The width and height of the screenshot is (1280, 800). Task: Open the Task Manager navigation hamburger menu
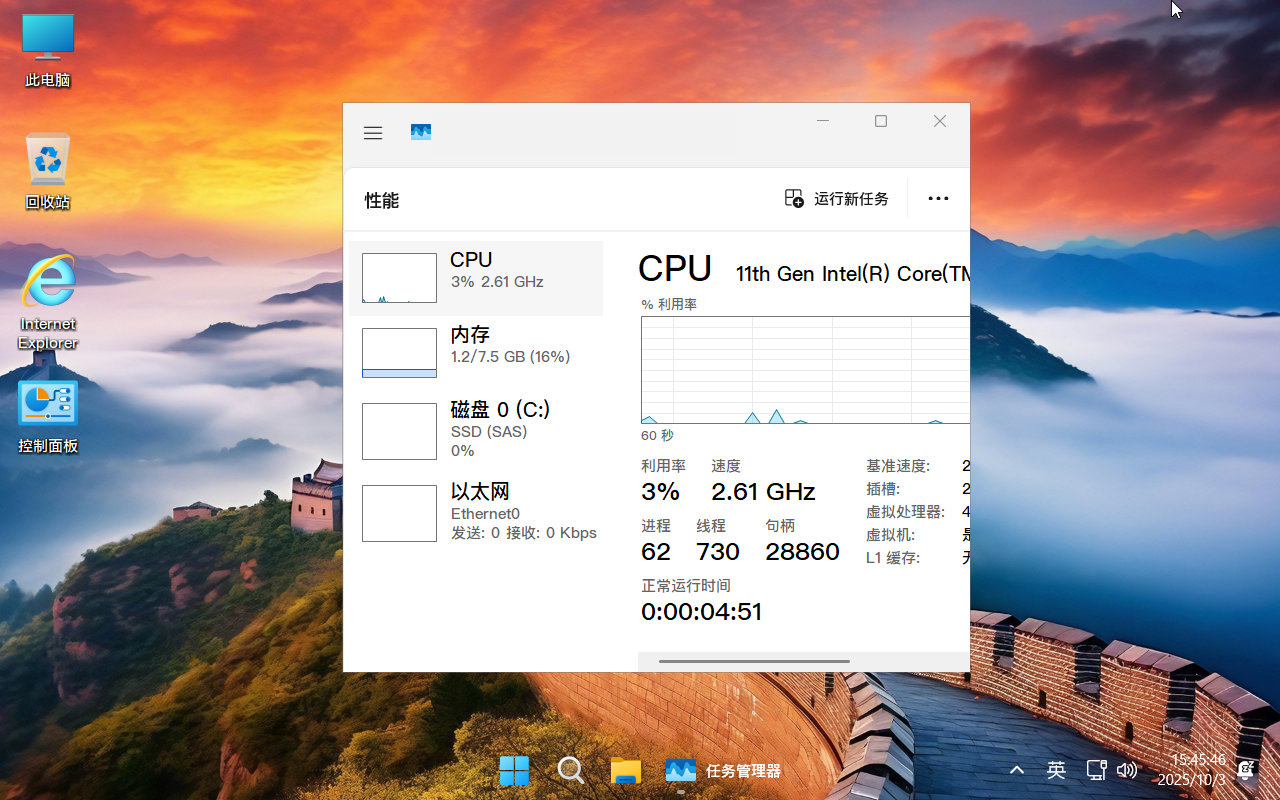(x=372, y=132)
